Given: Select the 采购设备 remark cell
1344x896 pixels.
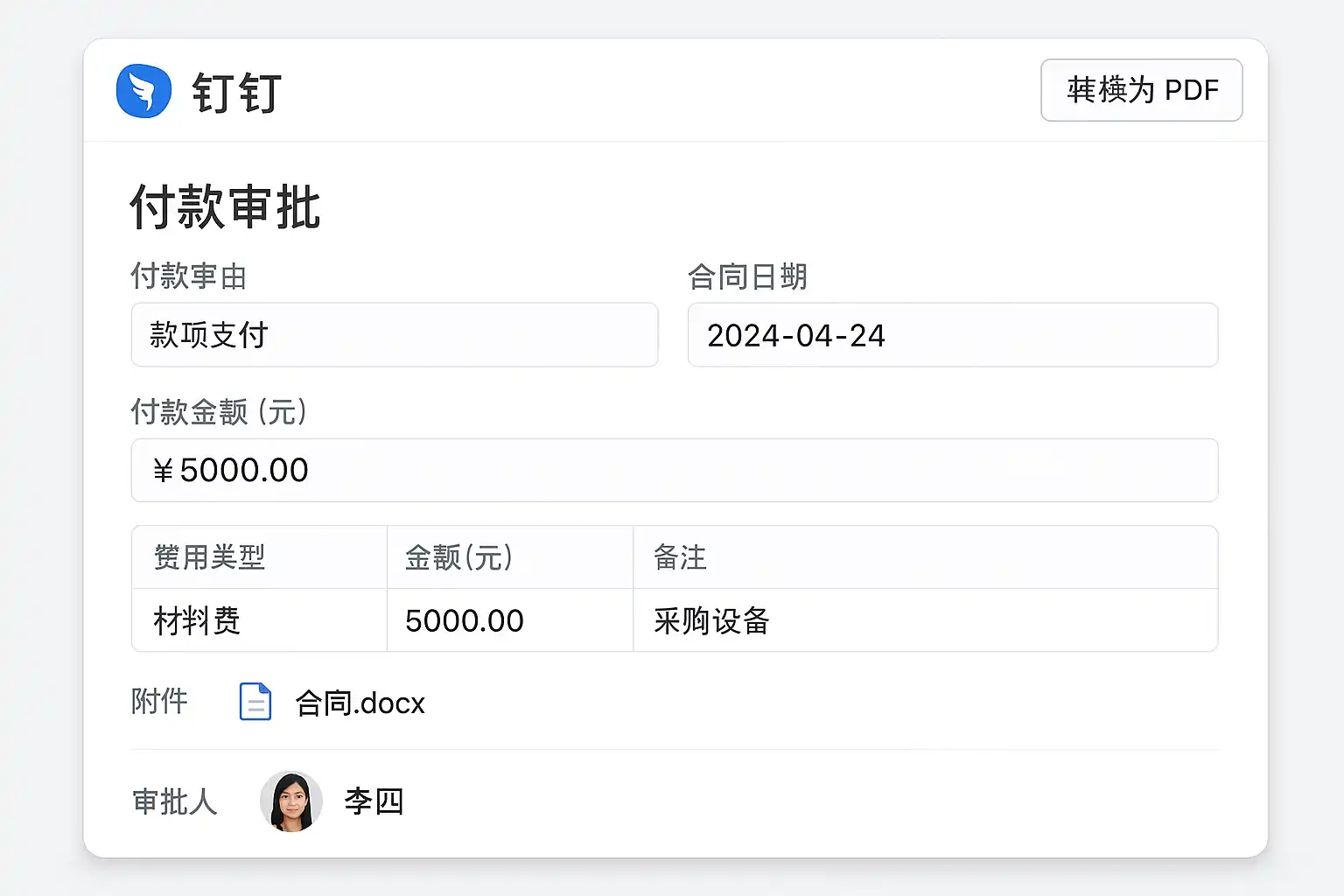Looking at the screenshot, I should point(711,621).
